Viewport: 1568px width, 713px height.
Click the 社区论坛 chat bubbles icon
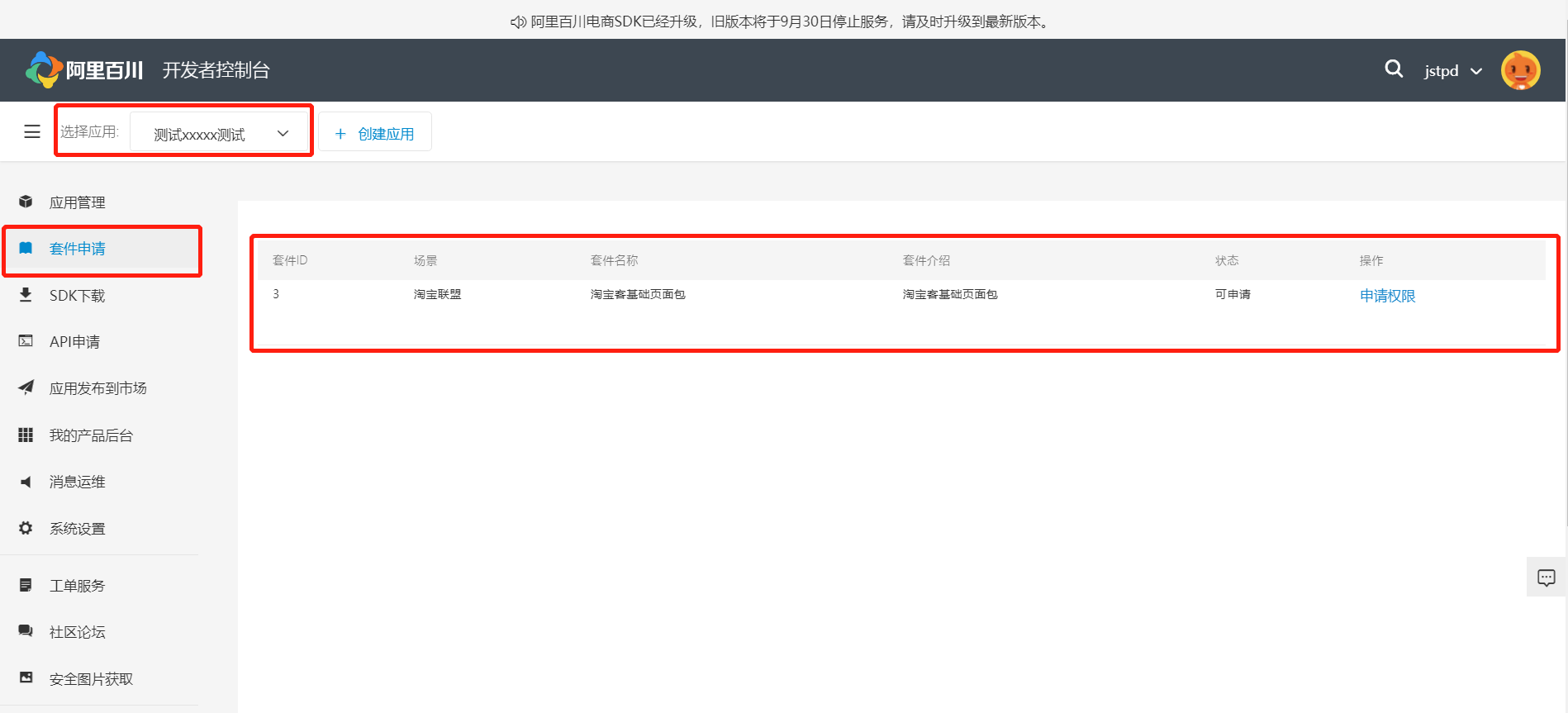pos(26,631)
